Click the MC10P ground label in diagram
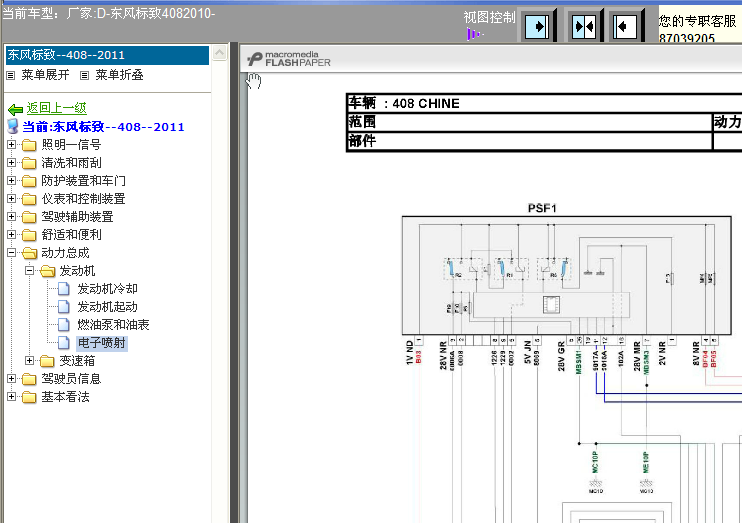The width and height of the screenshot is (742, 523). [x=595, y=462]
